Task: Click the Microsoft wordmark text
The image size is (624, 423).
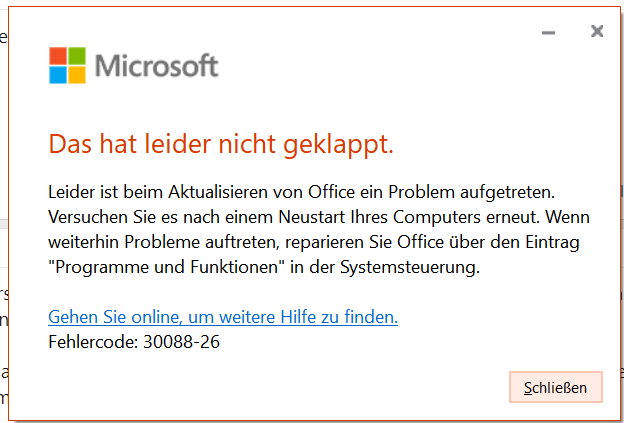Action: [x=156, y=67]
